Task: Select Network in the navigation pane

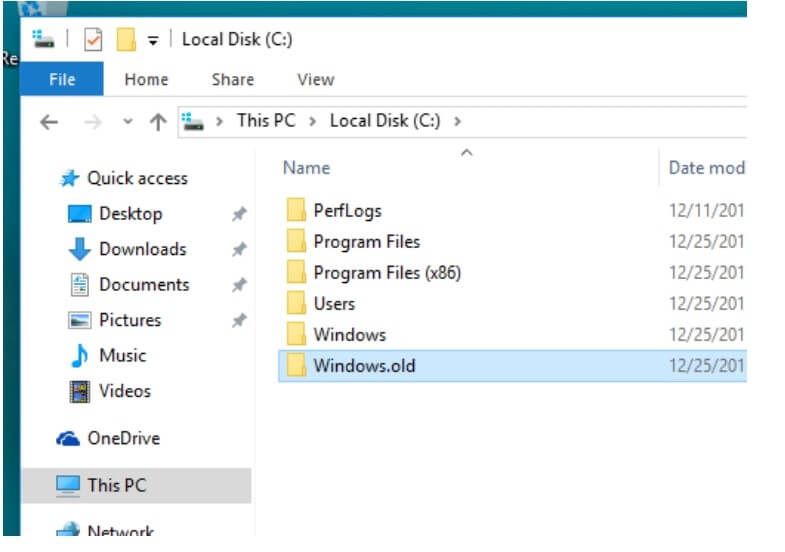Action: click(x=120, y=530)
